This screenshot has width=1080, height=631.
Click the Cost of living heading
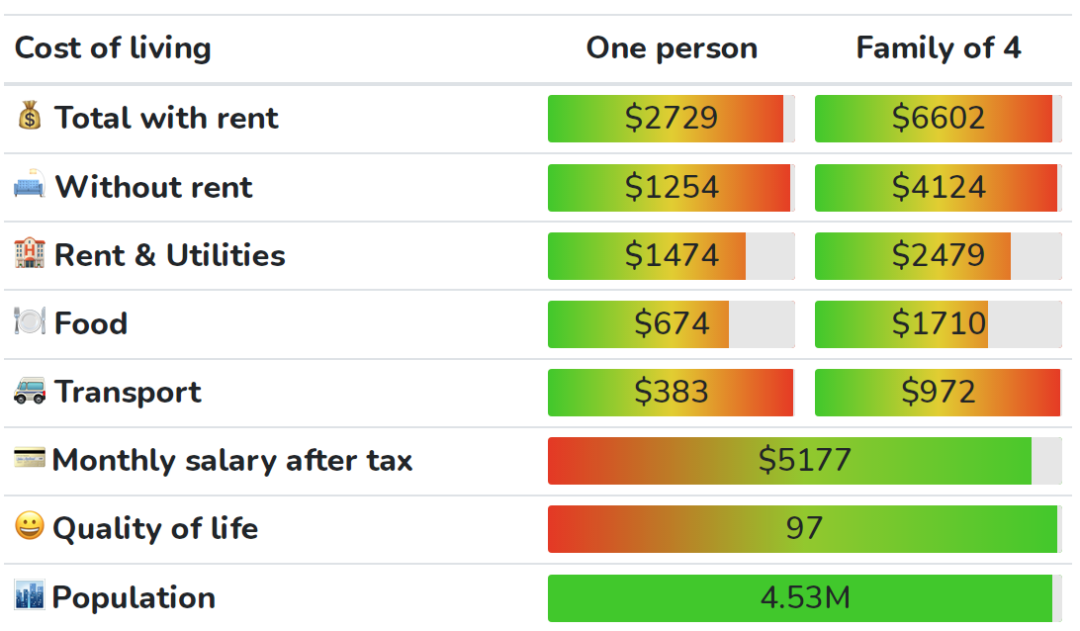113,48
